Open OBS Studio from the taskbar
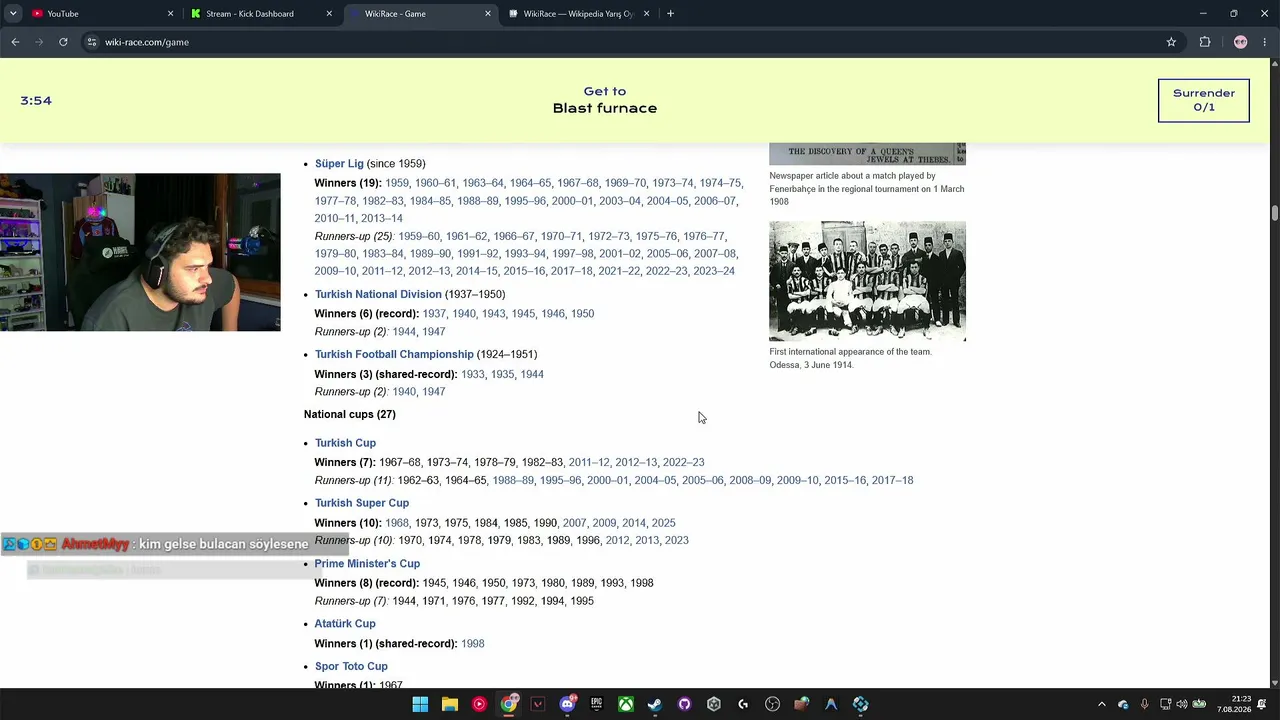 pyautogui.click(x=773, y=704)
